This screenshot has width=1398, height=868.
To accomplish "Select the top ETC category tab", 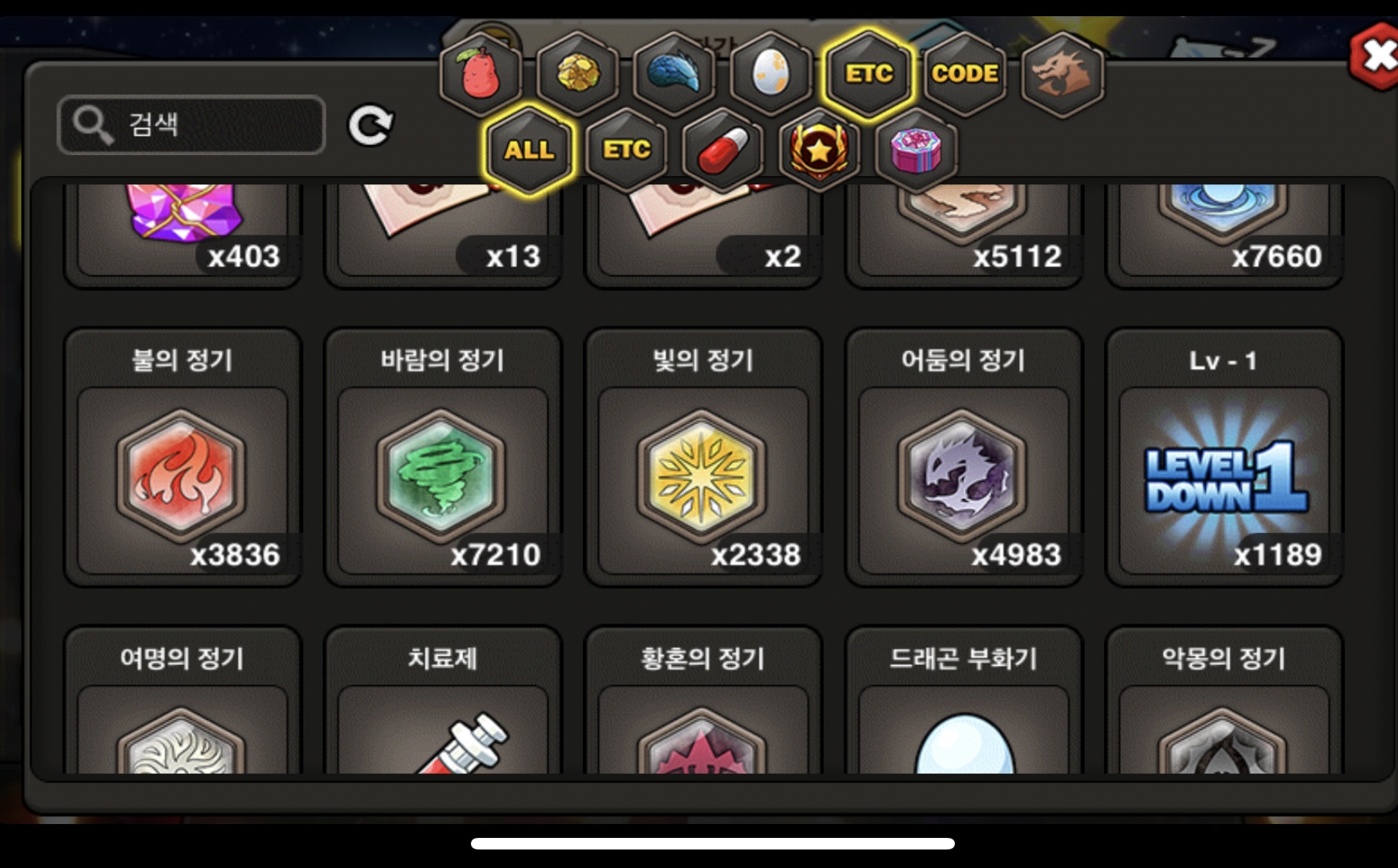I will [x=868, y=74].
